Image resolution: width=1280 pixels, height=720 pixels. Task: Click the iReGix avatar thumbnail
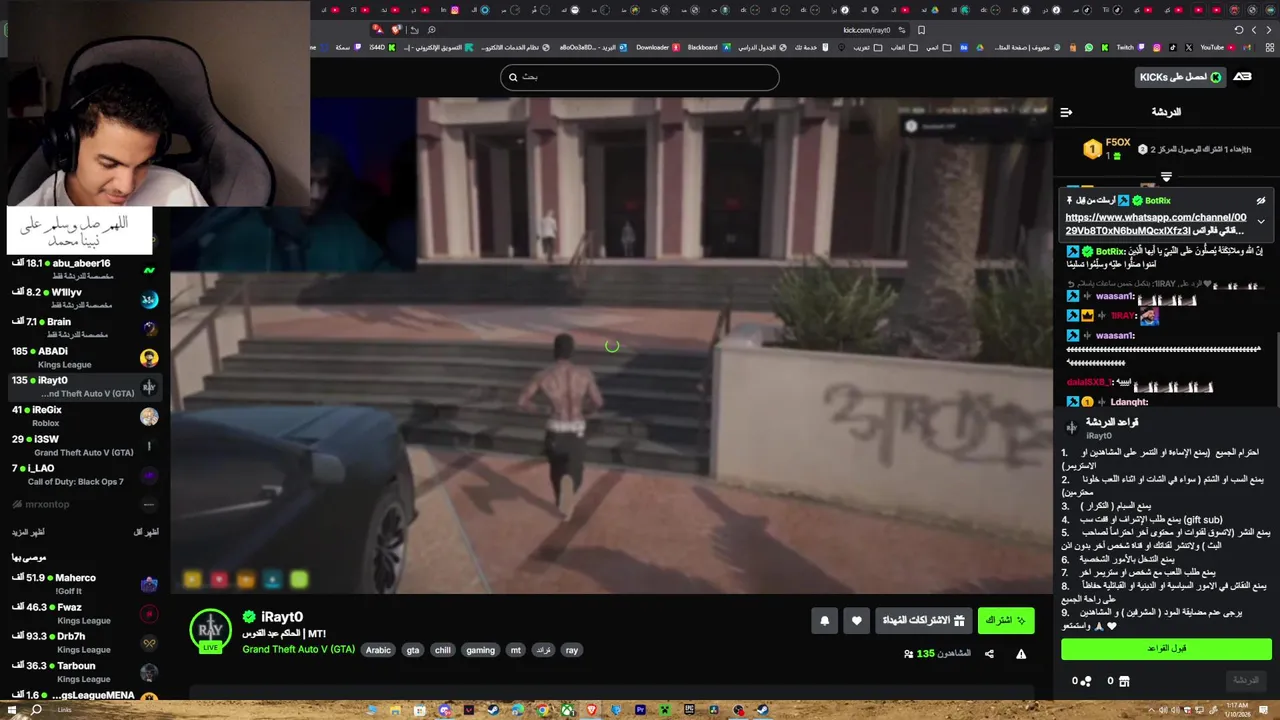coord(149,416)
